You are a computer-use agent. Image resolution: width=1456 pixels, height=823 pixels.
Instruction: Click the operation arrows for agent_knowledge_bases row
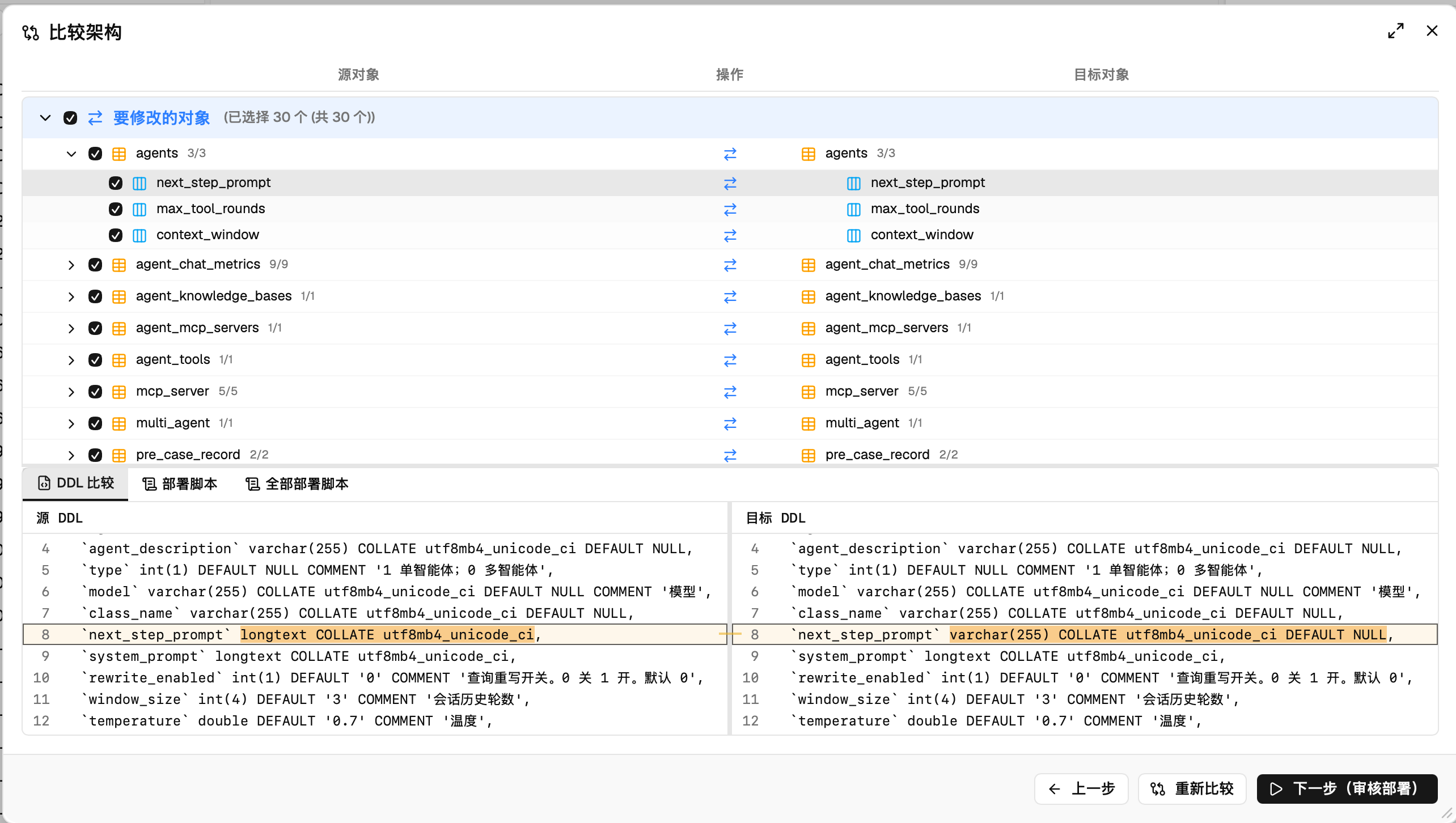pyautogui.click(x=730, y=296)
